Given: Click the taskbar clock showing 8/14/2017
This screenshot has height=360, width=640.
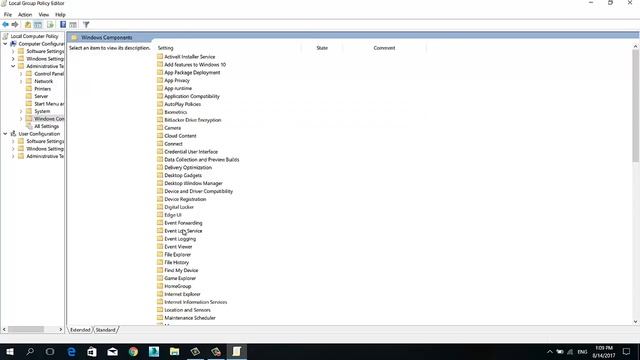Looking at the screenshot, I should coord(604,352).
